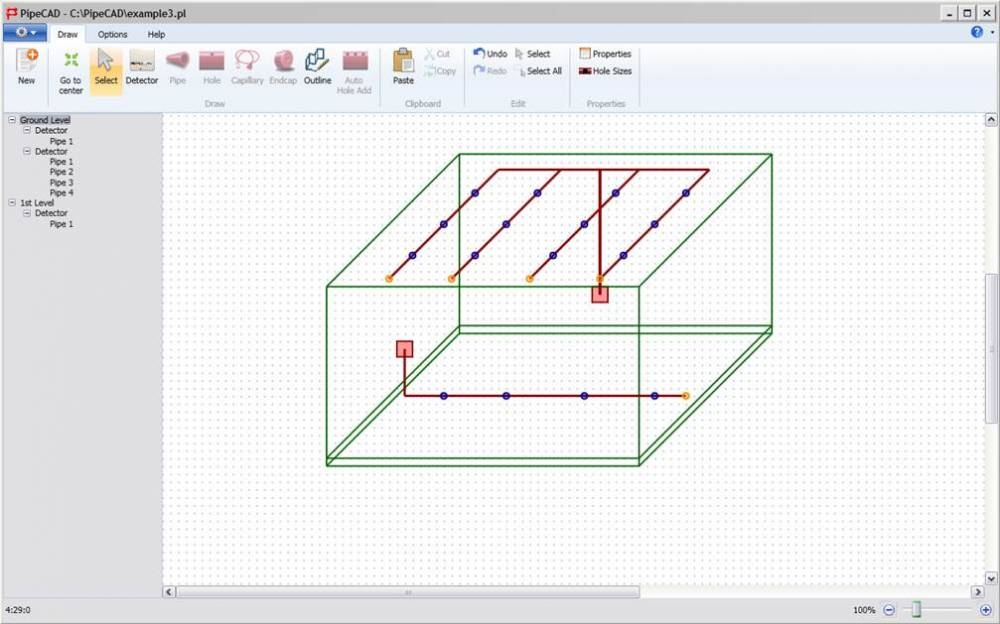Click the Undo button
This screenshot has height=624, width=1000.
click(490, 54)
